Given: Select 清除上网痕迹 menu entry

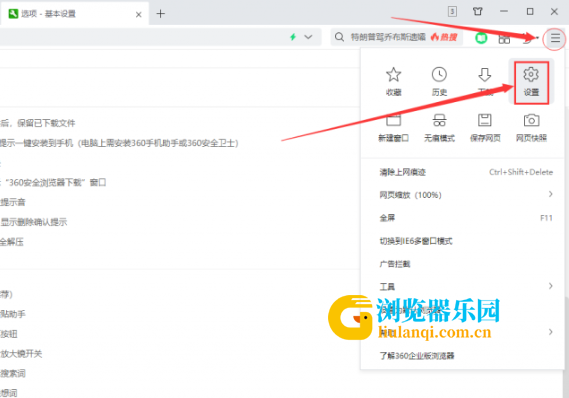Looking at the screenshot, I should pos(402,172).
